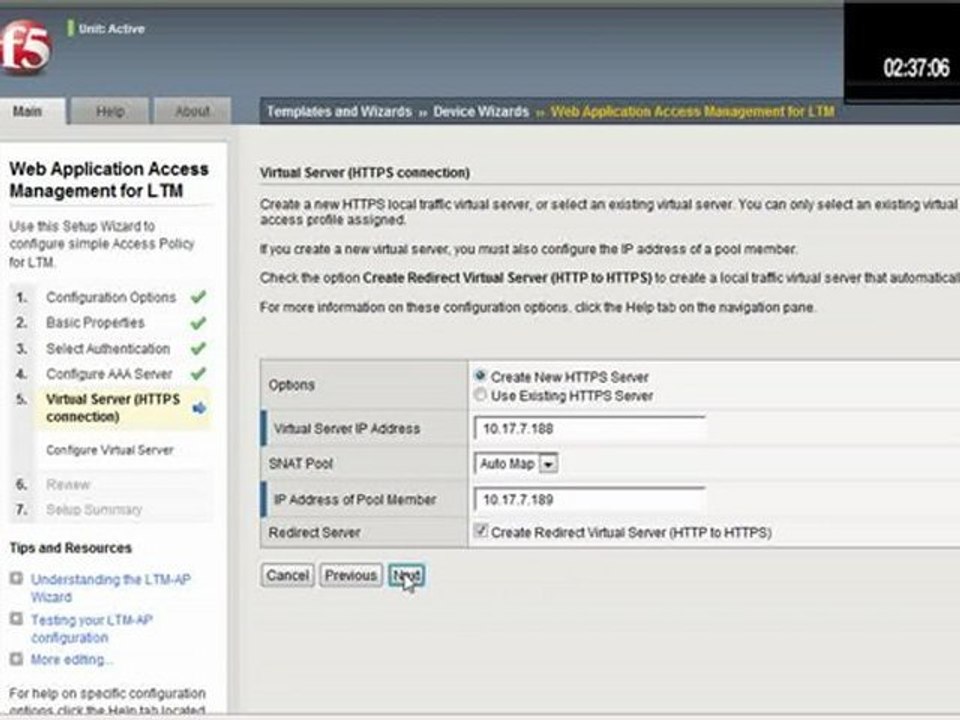The height and width of the screenshot is (720, 960).
Task: Click the green checkmark beside Configure AAA Server
Action: [198, 374]
